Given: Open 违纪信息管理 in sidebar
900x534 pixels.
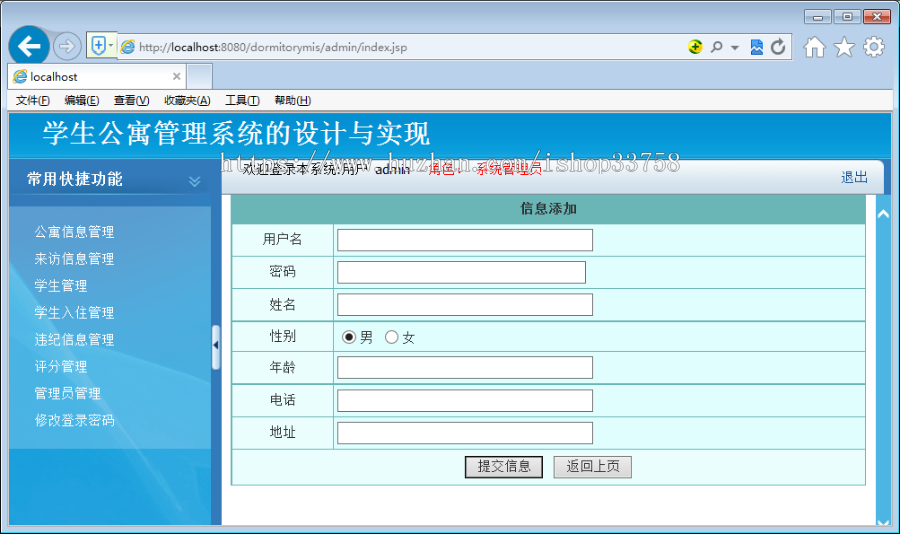Looking at the screenshot, I should click(74, 340).
